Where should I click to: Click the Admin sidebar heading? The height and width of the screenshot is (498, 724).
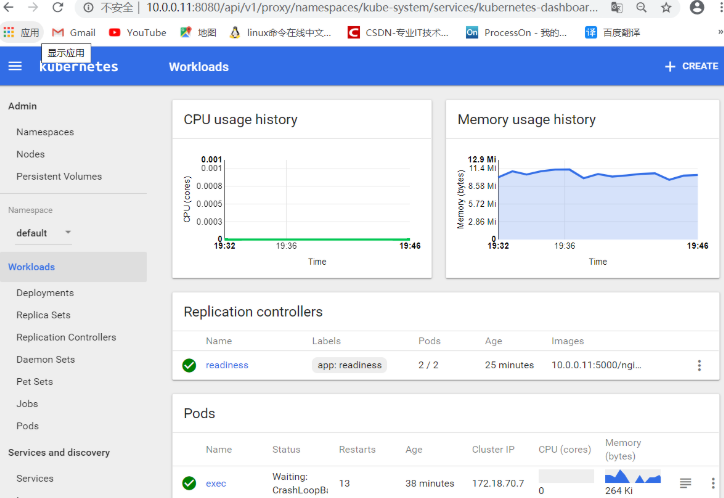(22, 106)
